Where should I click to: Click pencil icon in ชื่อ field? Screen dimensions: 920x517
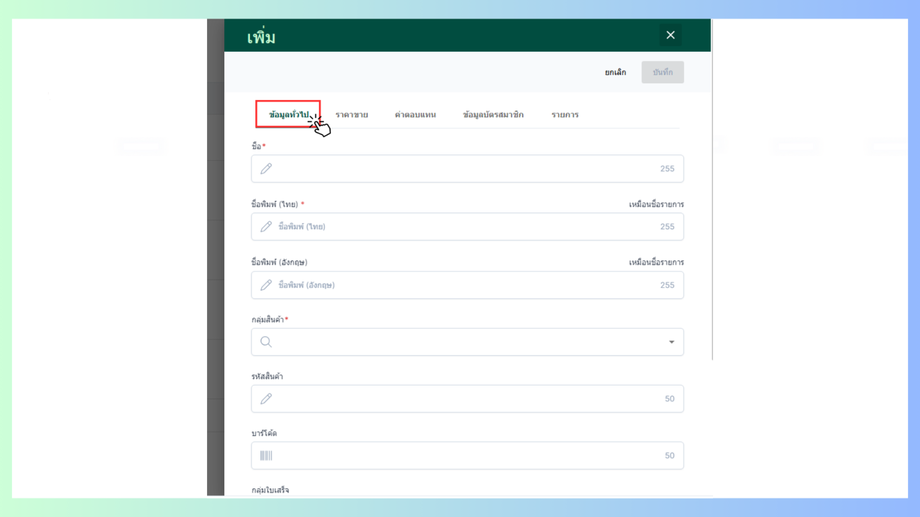[x=266, y=168]
